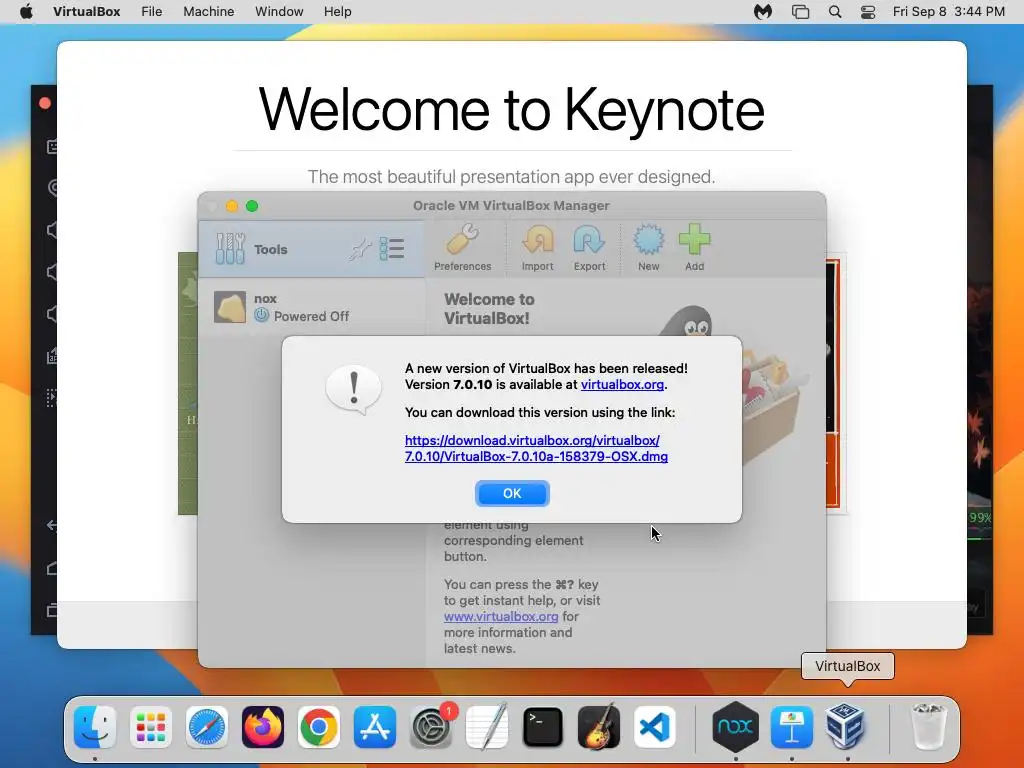The height and width of the screenshot is (768, 1024).
Task: Open Finder from the Dock
Action: [95, 727]
